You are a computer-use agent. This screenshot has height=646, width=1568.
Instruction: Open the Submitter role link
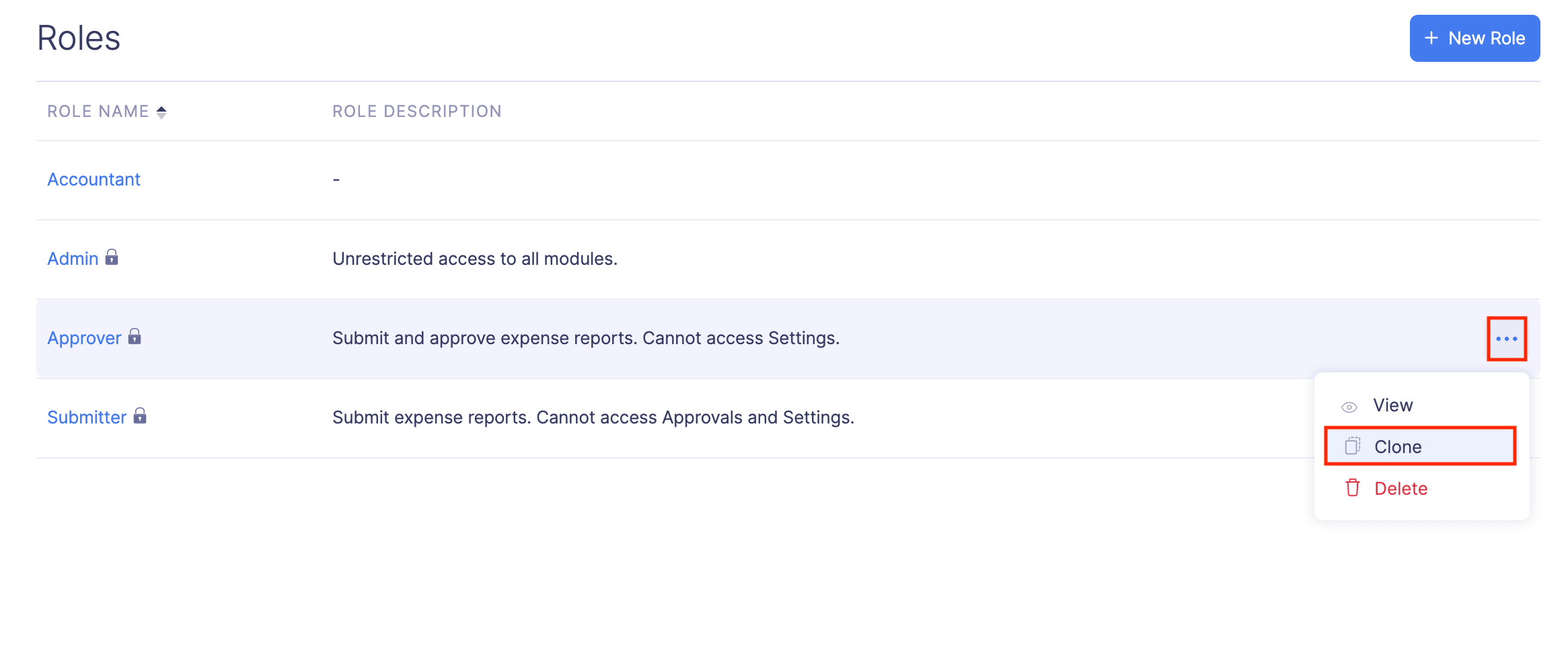[87, 417]
